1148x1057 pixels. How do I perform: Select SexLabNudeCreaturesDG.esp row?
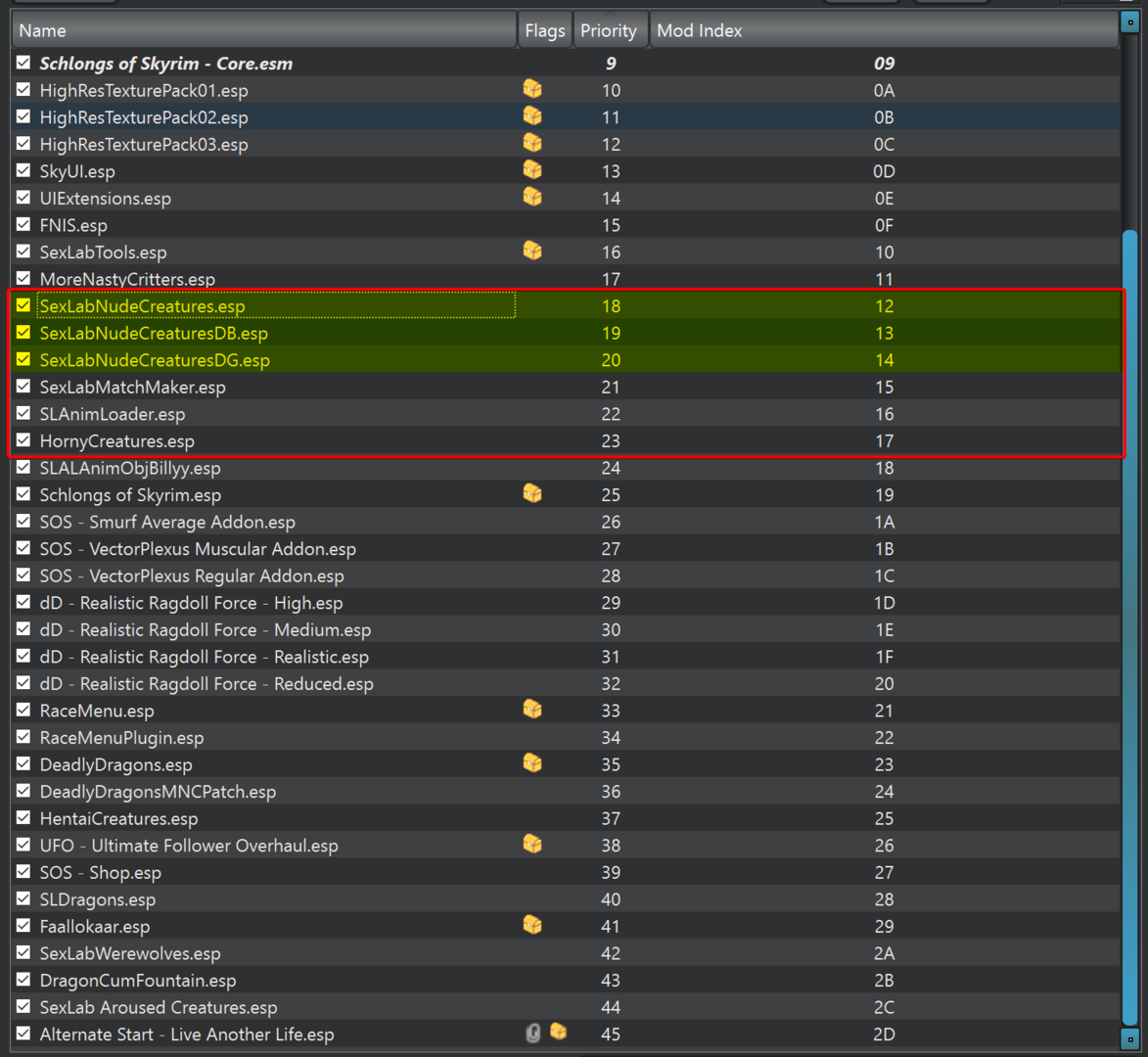(566, 360)
